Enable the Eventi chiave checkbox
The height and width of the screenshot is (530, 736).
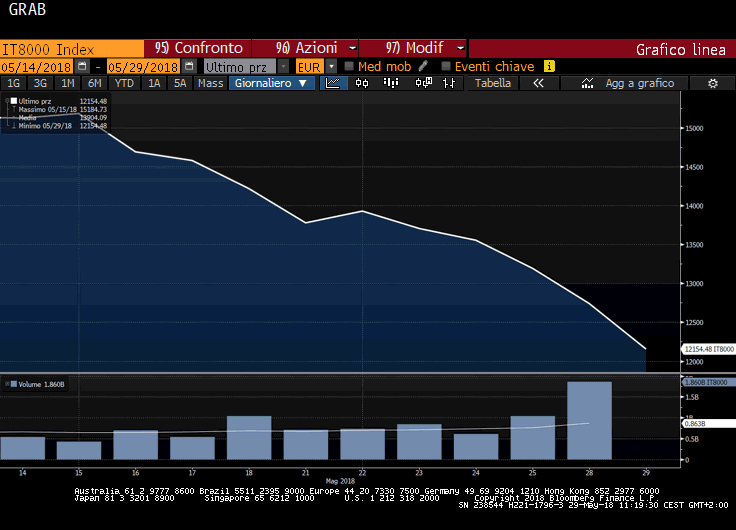coord(446,66)
